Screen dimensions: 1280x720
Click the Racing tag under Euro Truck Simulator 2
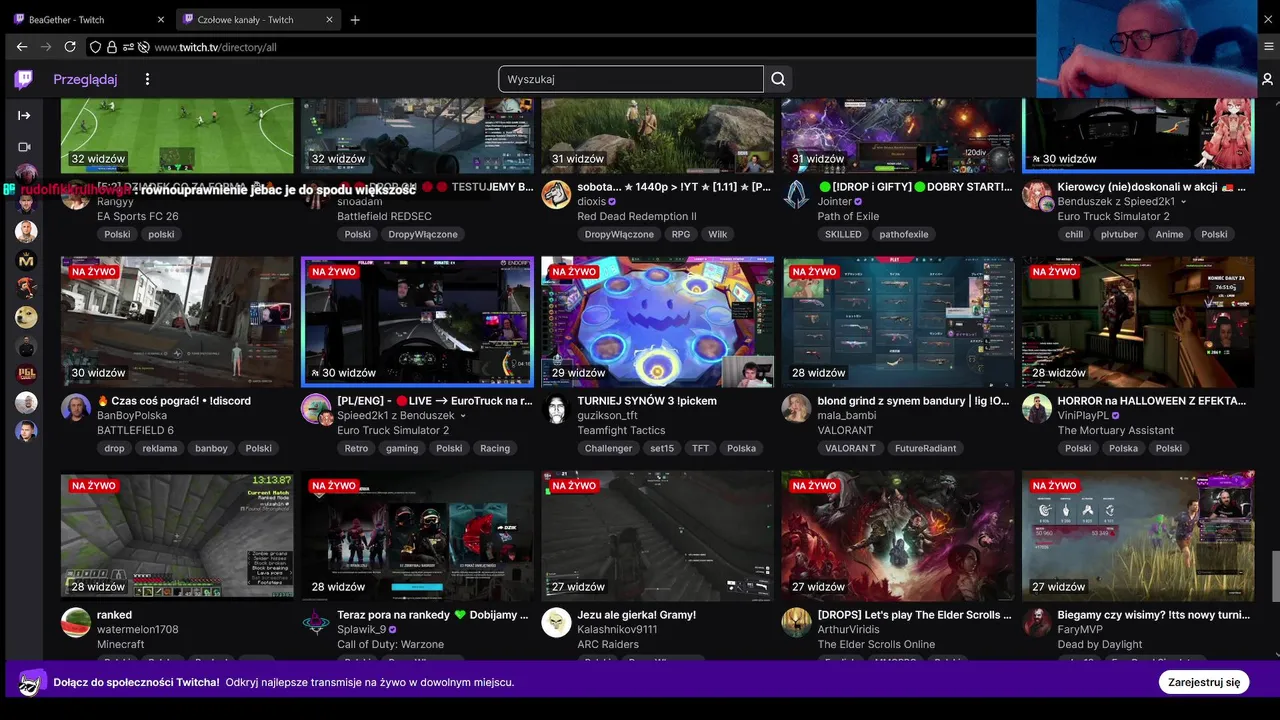coord(495,448)
